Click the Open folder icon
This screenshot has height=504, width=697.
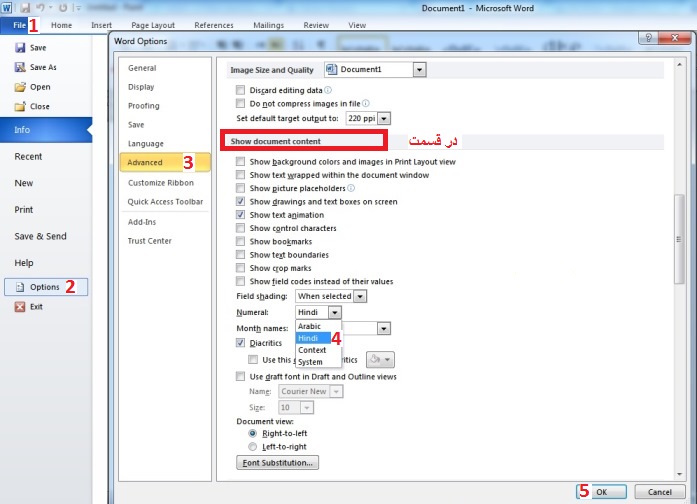coord(20,87)
